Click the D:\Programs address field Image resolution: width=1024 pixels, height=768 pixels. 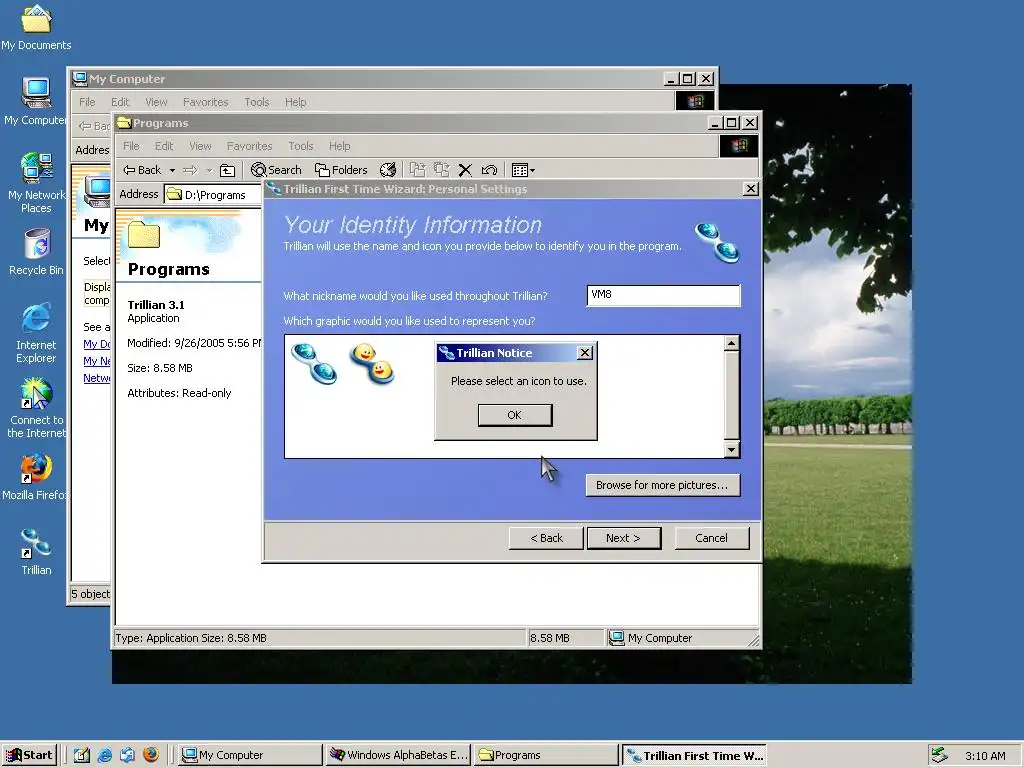click(x=213, y=195)
